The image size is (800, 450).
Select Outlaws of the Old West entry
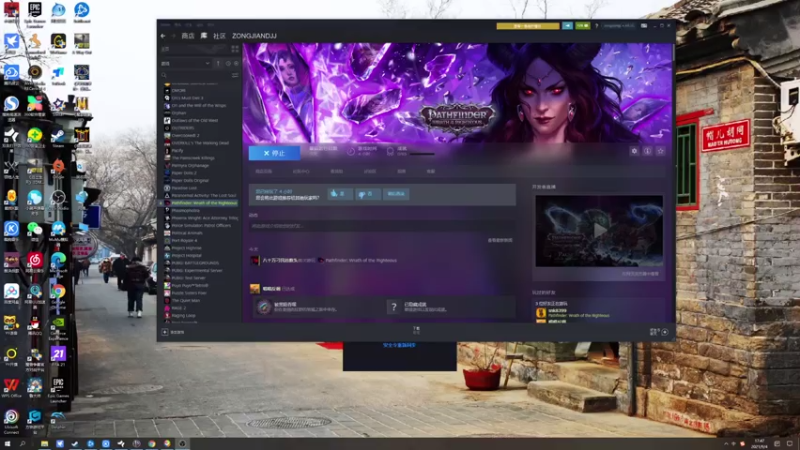coord(194,120)
